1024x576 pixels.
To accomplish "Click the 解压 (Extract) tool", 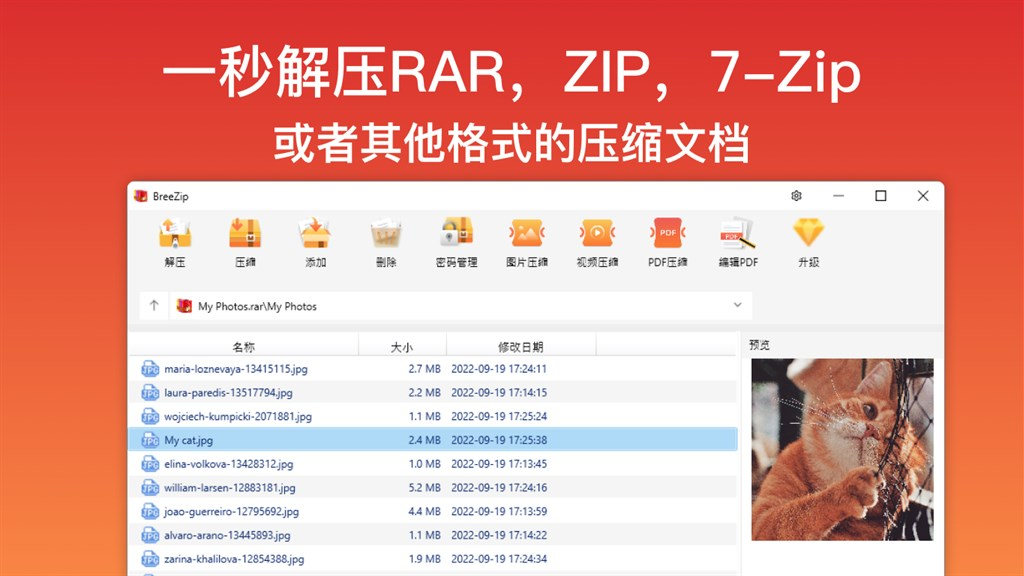I will [177, 243].
